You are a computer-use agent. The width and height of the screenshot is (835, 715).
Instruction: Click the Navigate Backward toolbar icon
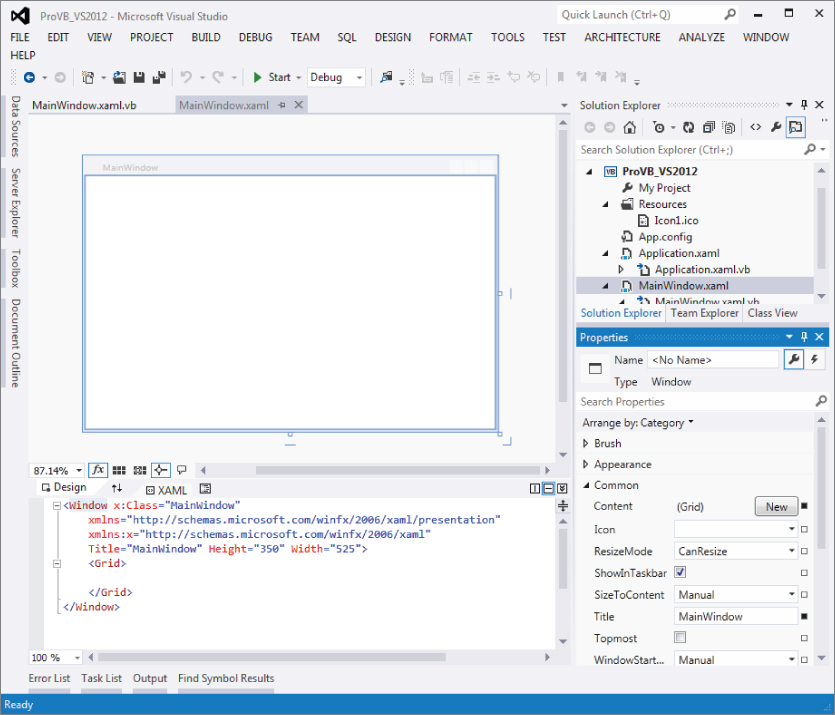pos(28,77)
